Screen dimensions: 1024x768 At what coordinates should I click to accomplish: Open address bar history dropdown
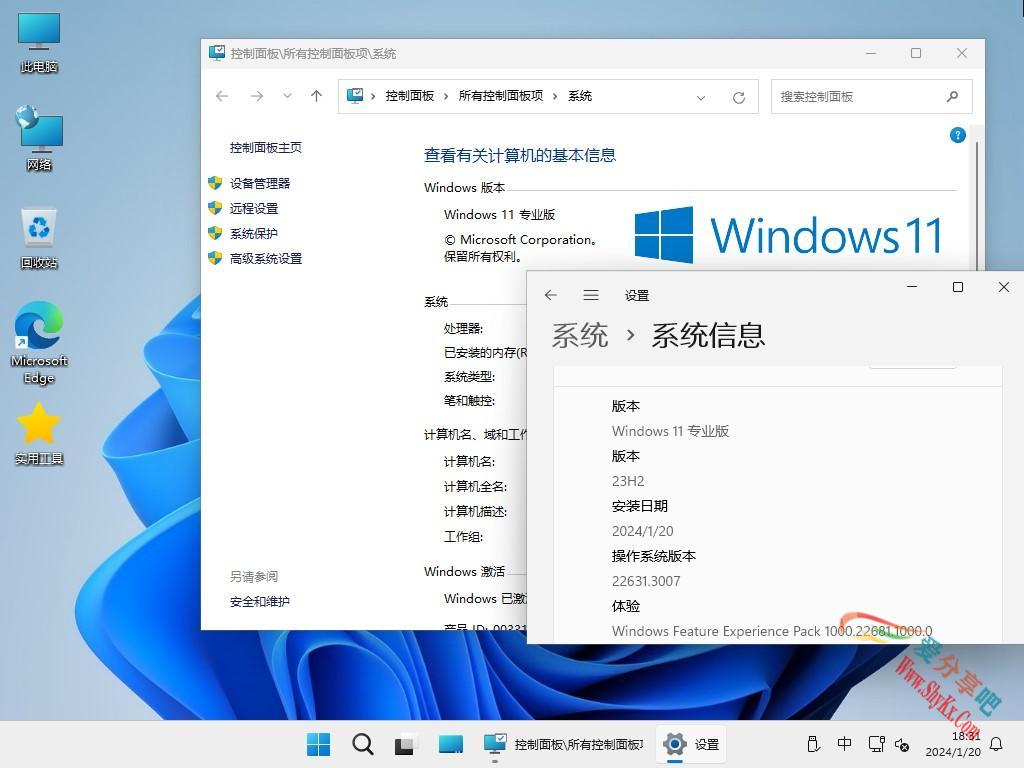coord(701,97)
